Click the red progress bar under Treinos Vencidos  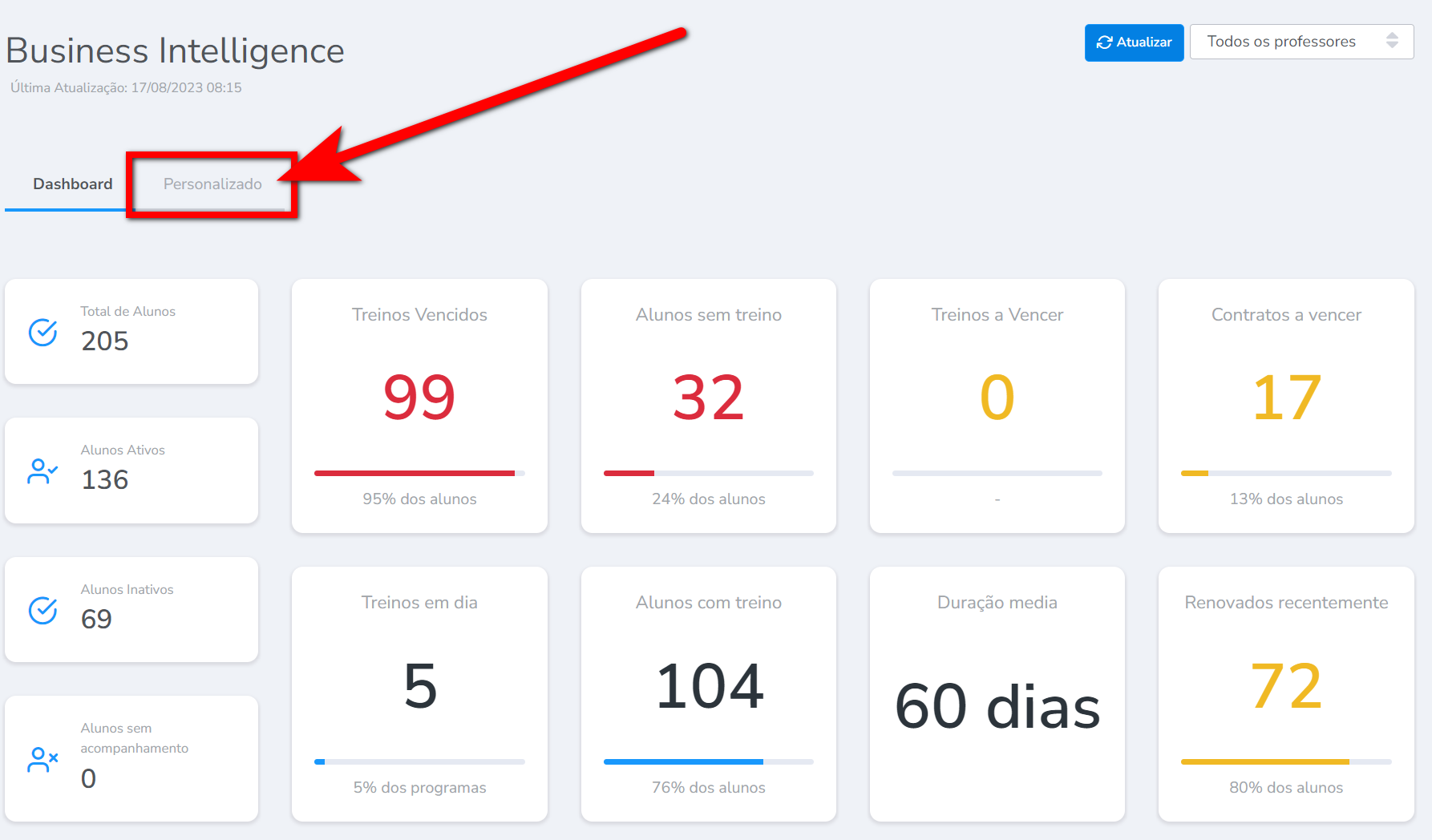click(415, 474)
